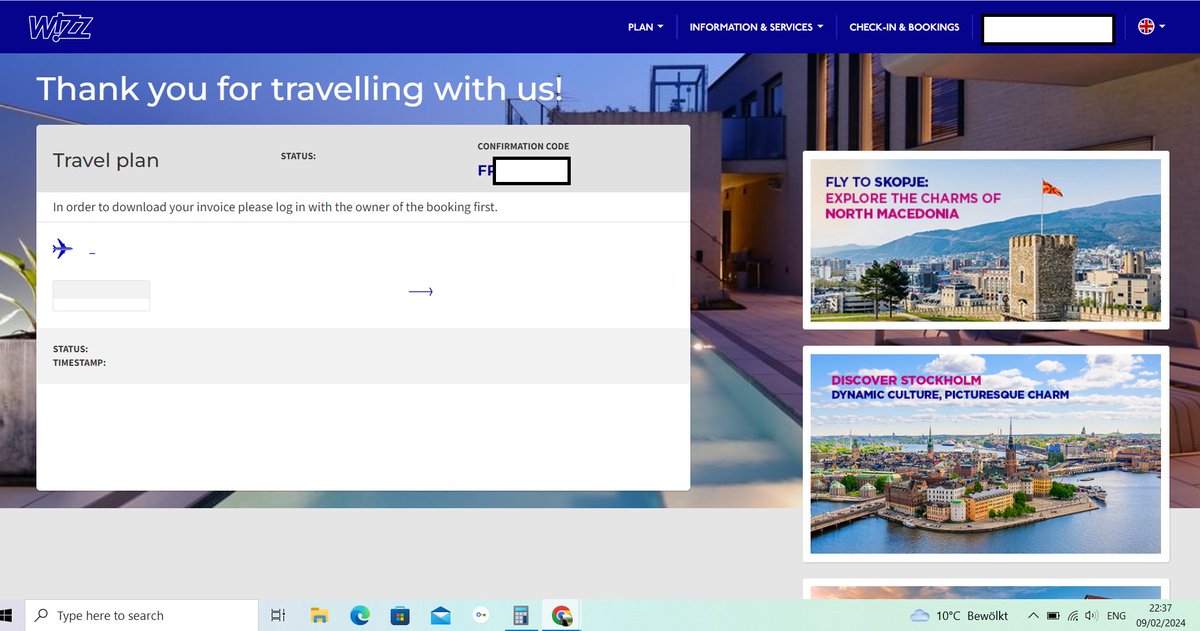Show hidden system tray icons
The width and height of the screenshot is (1200, 631).
click(x=1033, y=615)
